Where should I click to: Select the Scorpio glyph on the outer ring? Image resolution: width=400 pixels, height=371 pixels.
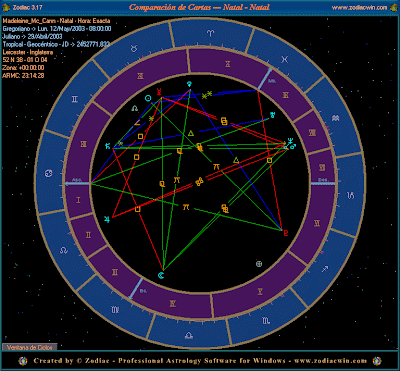(266, 321)
